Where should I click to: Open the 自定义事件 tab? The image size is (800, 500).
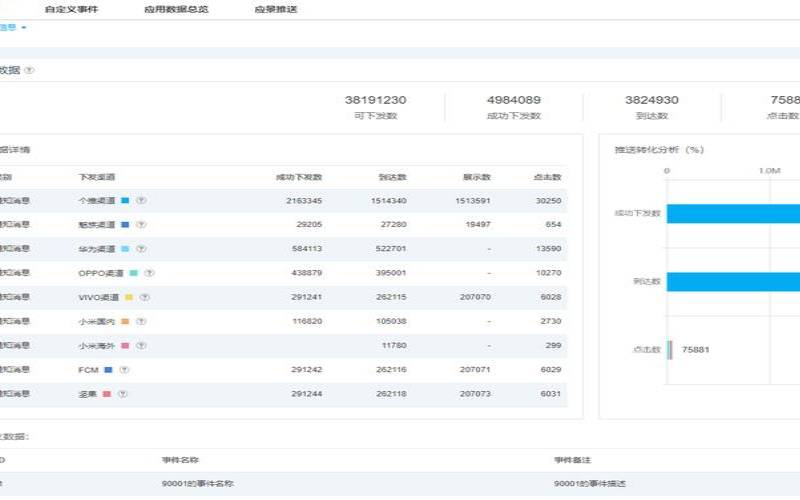[71, 9]
